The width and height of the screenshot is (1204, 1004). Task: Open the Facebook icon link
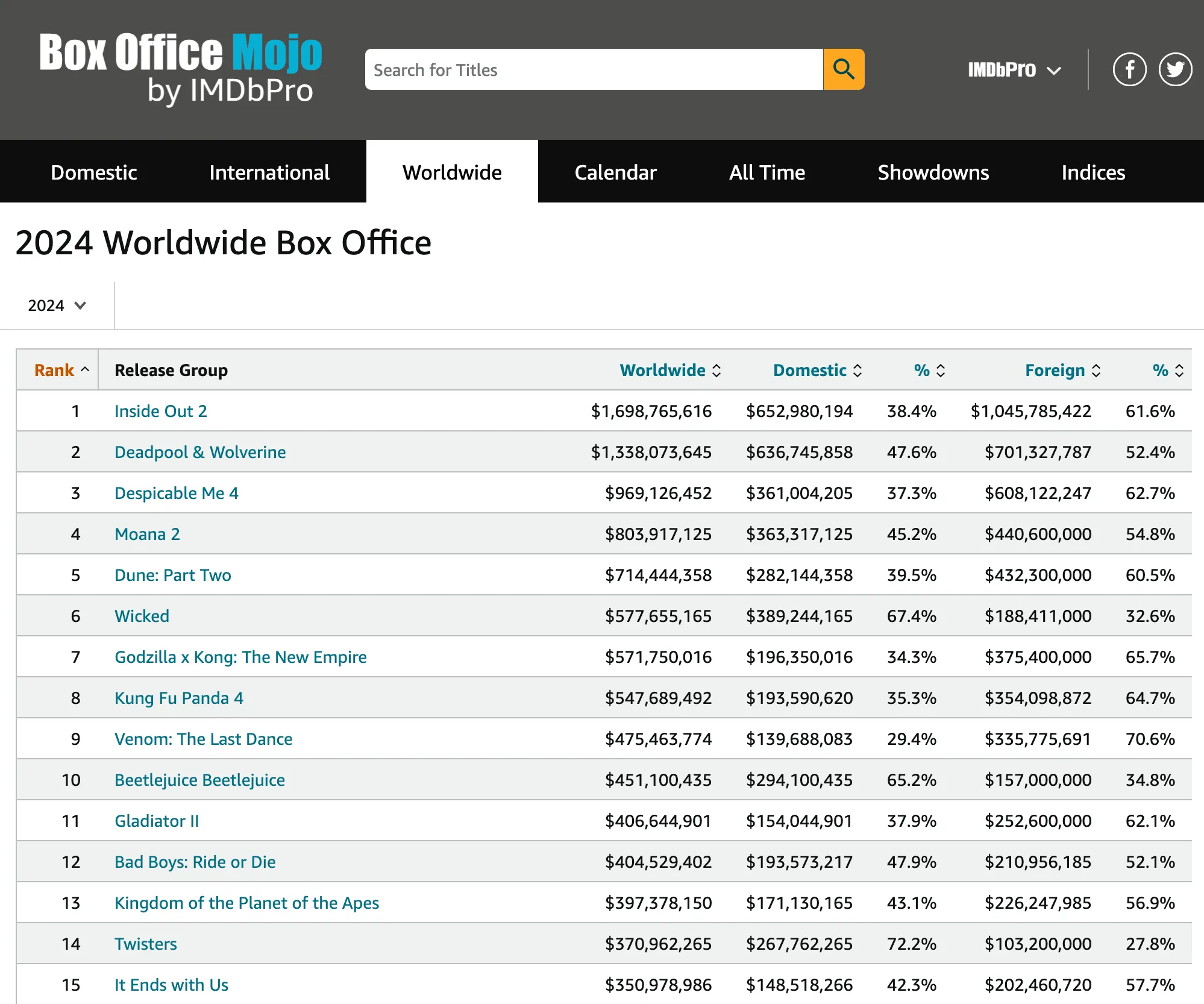(x=1129, y=69)
